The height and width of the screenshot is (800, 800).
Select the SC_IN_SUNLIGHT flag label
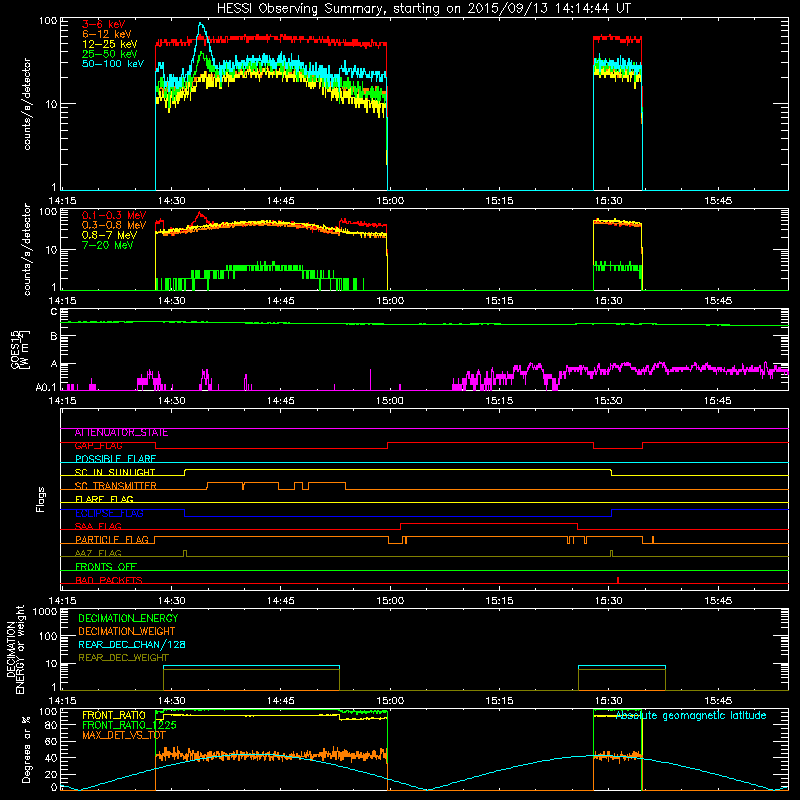tap(115, 472)
